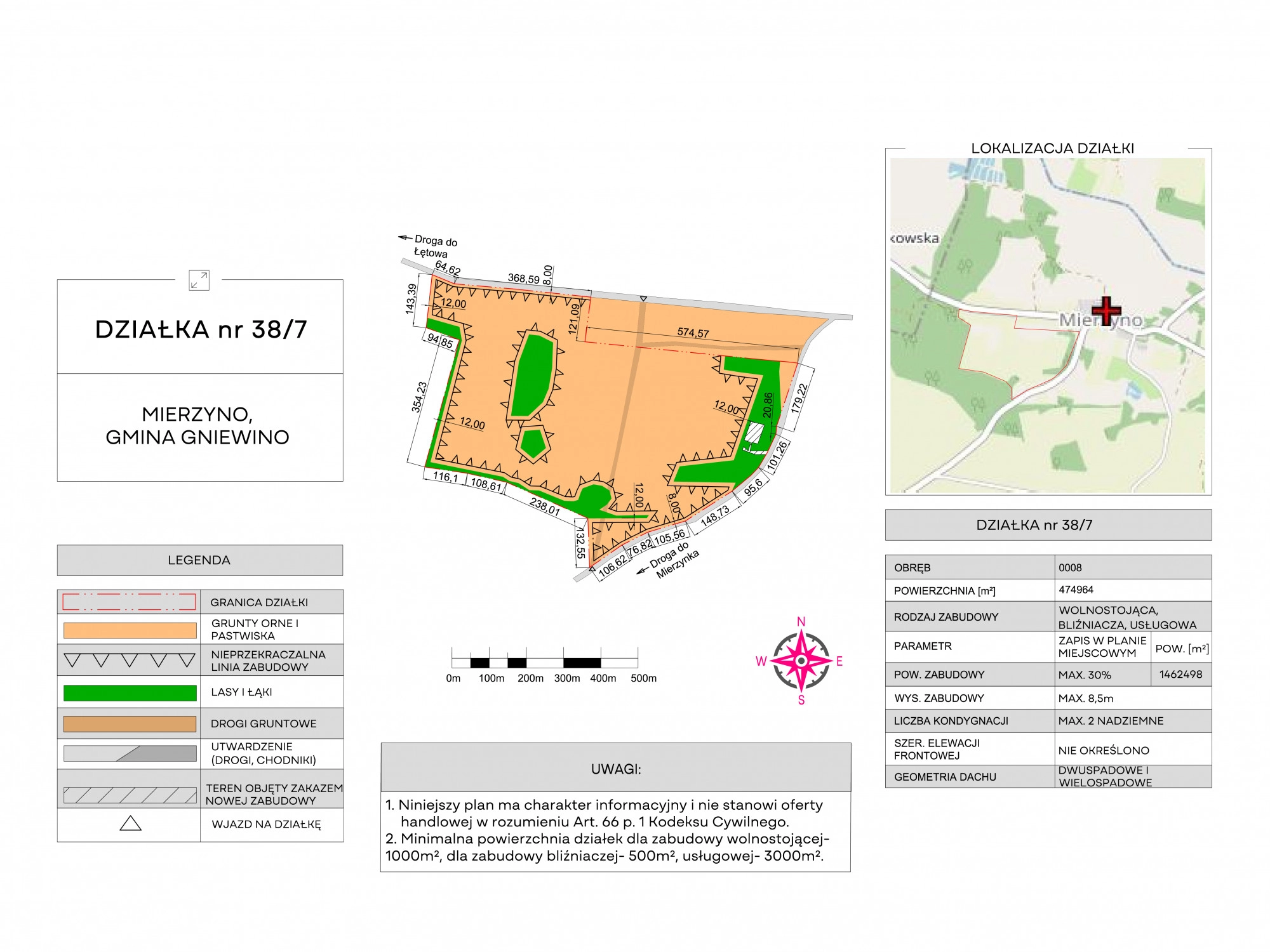
Task: Click the expand arrows icon above the title
Action: point(199,280)
